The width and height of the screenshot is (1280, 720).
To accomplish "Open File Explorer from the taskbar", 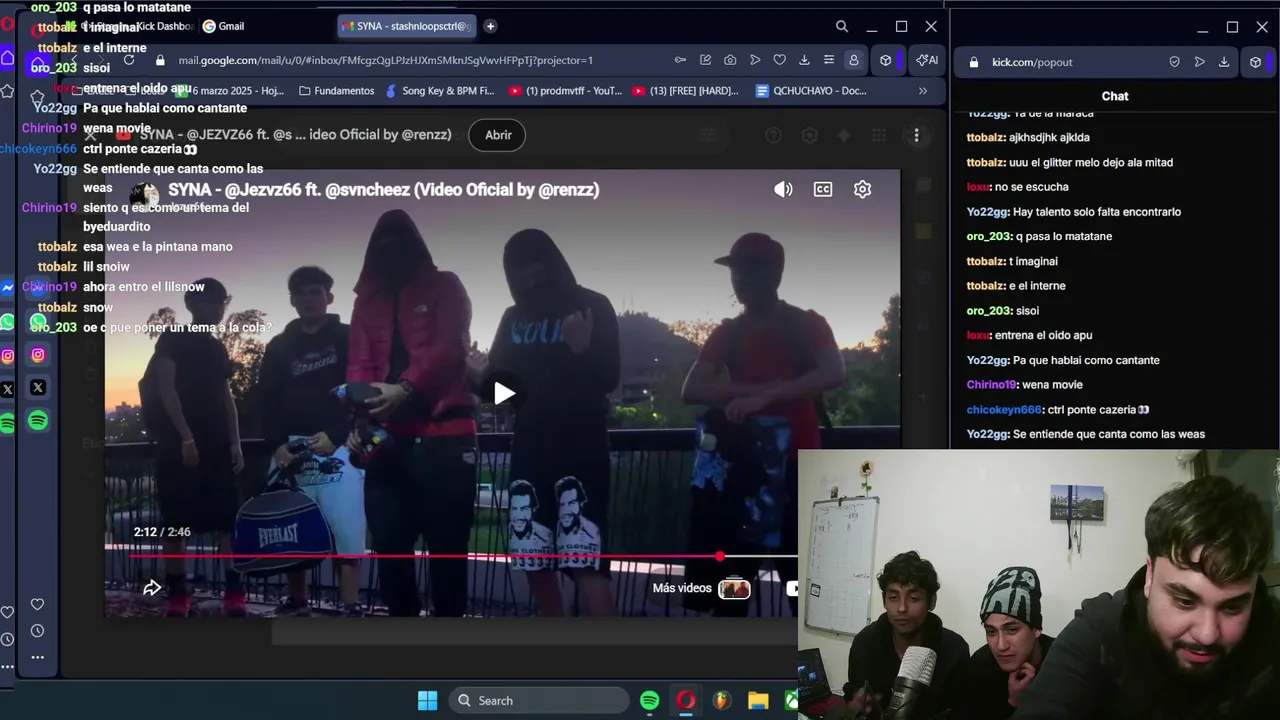I will point(758,700).
